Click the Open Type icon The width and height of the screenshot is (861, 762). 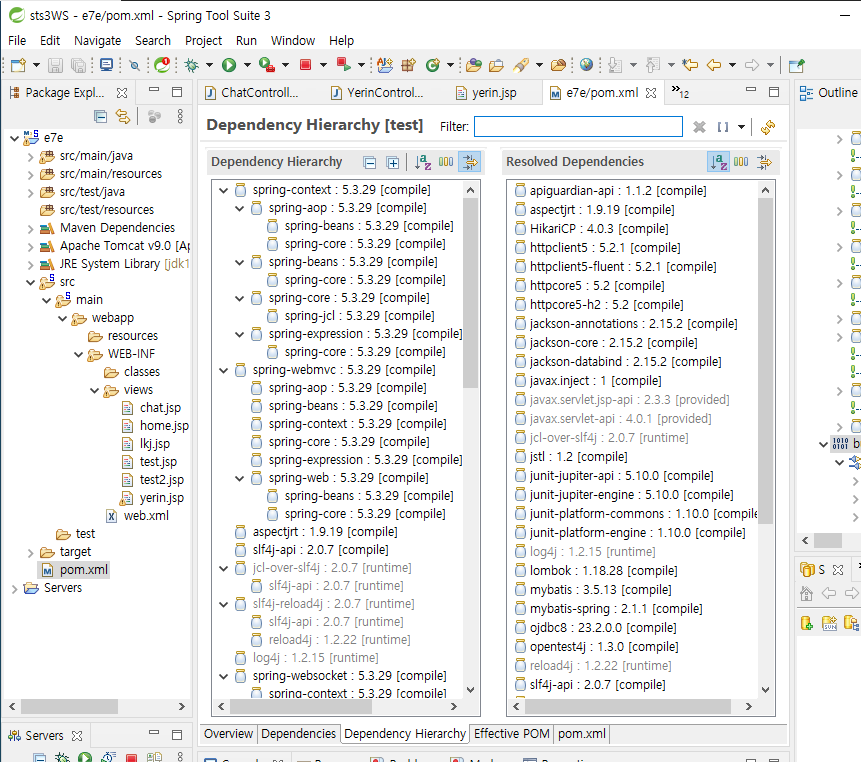pyautogui.click(x=473, y=65)
